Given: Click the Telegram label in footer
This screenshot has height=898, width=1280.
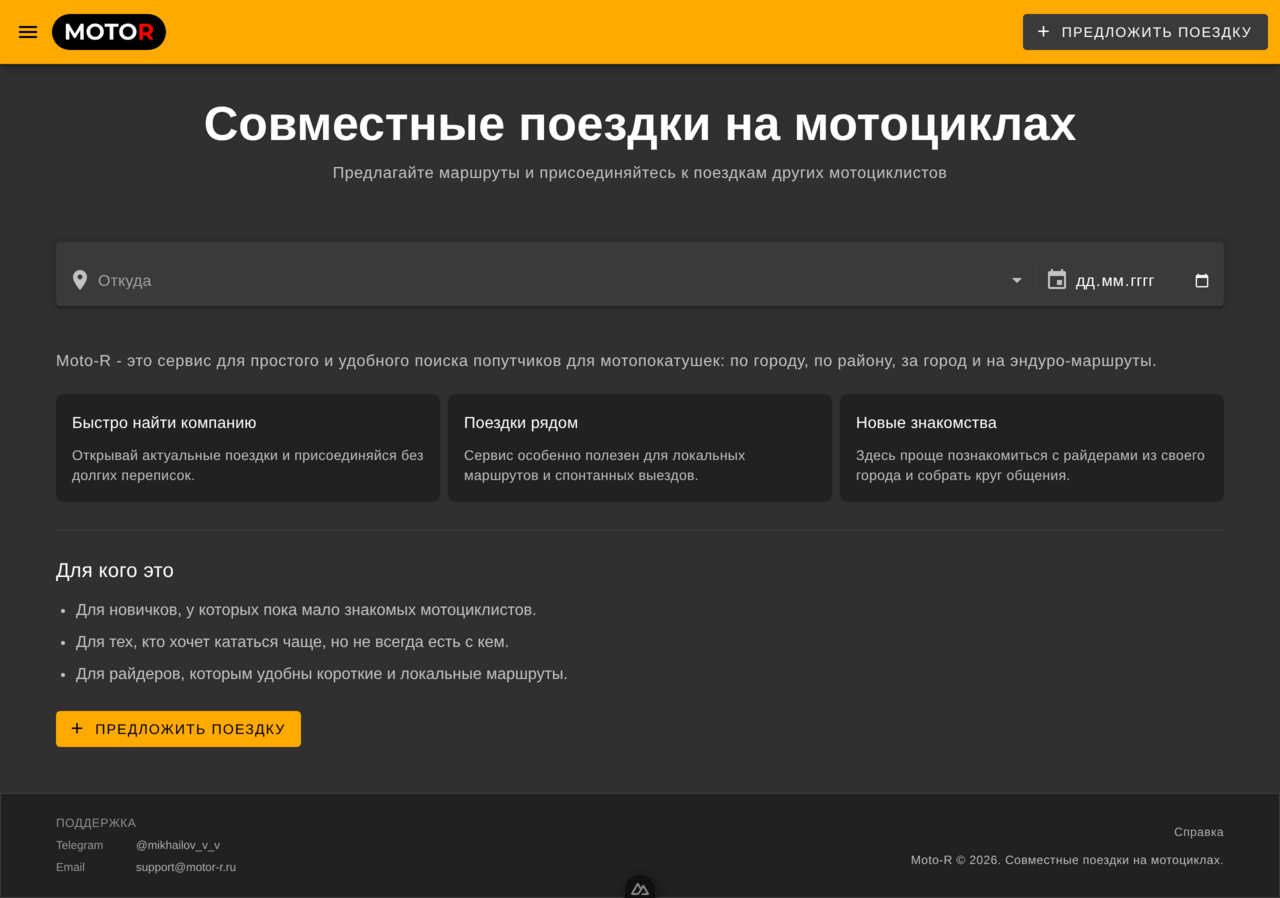Looking at the screenshot, I should 79,845.
